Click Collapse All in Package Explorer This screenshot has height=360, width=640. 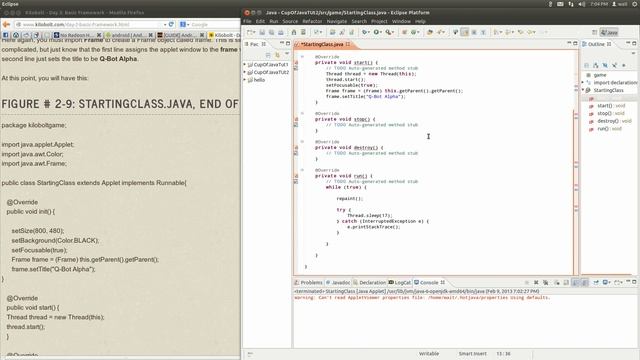pyautogui.click(x=268, y=55)
